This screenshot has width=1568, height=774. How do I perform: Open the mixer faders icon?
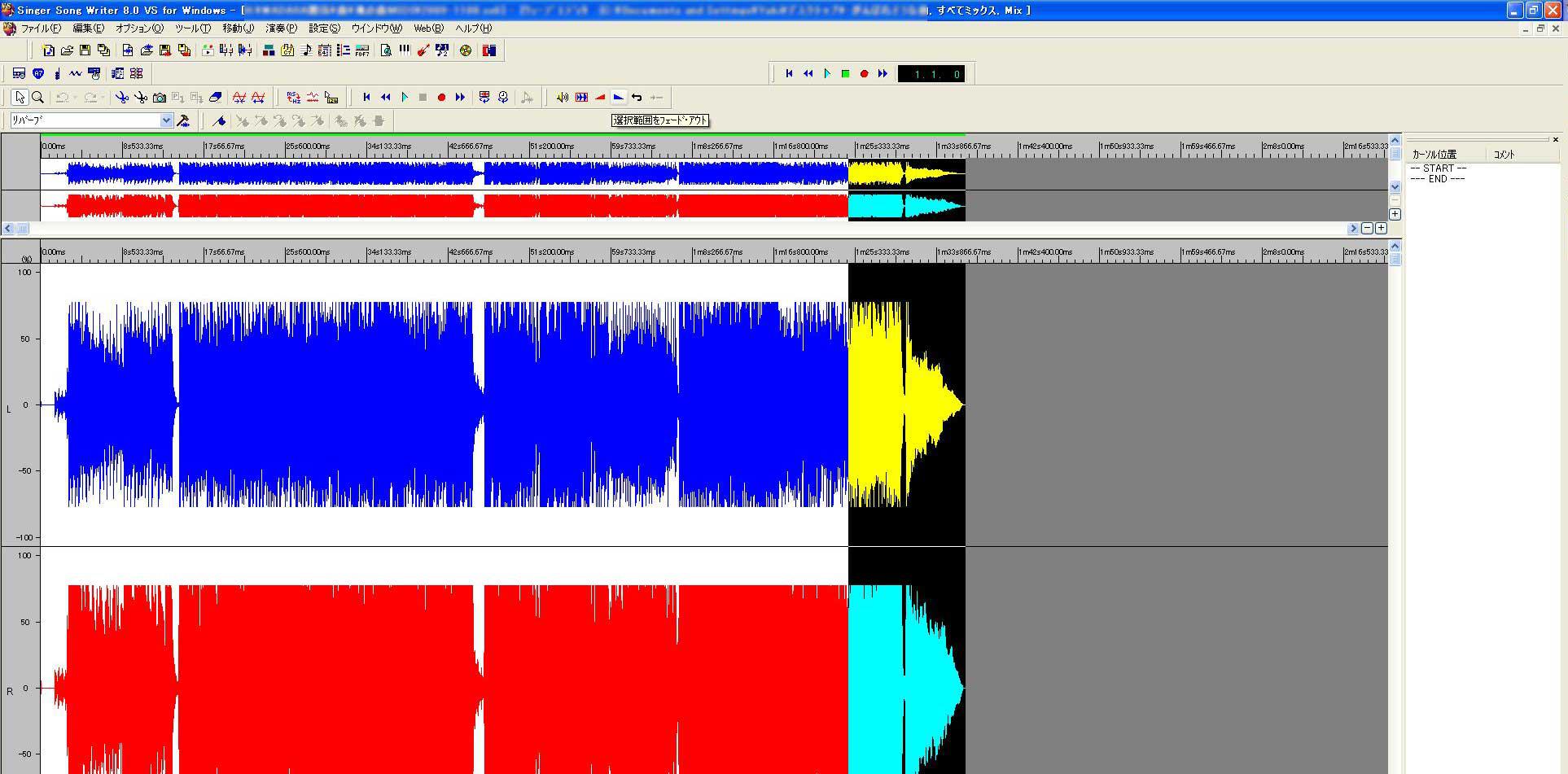coord(226,50)
